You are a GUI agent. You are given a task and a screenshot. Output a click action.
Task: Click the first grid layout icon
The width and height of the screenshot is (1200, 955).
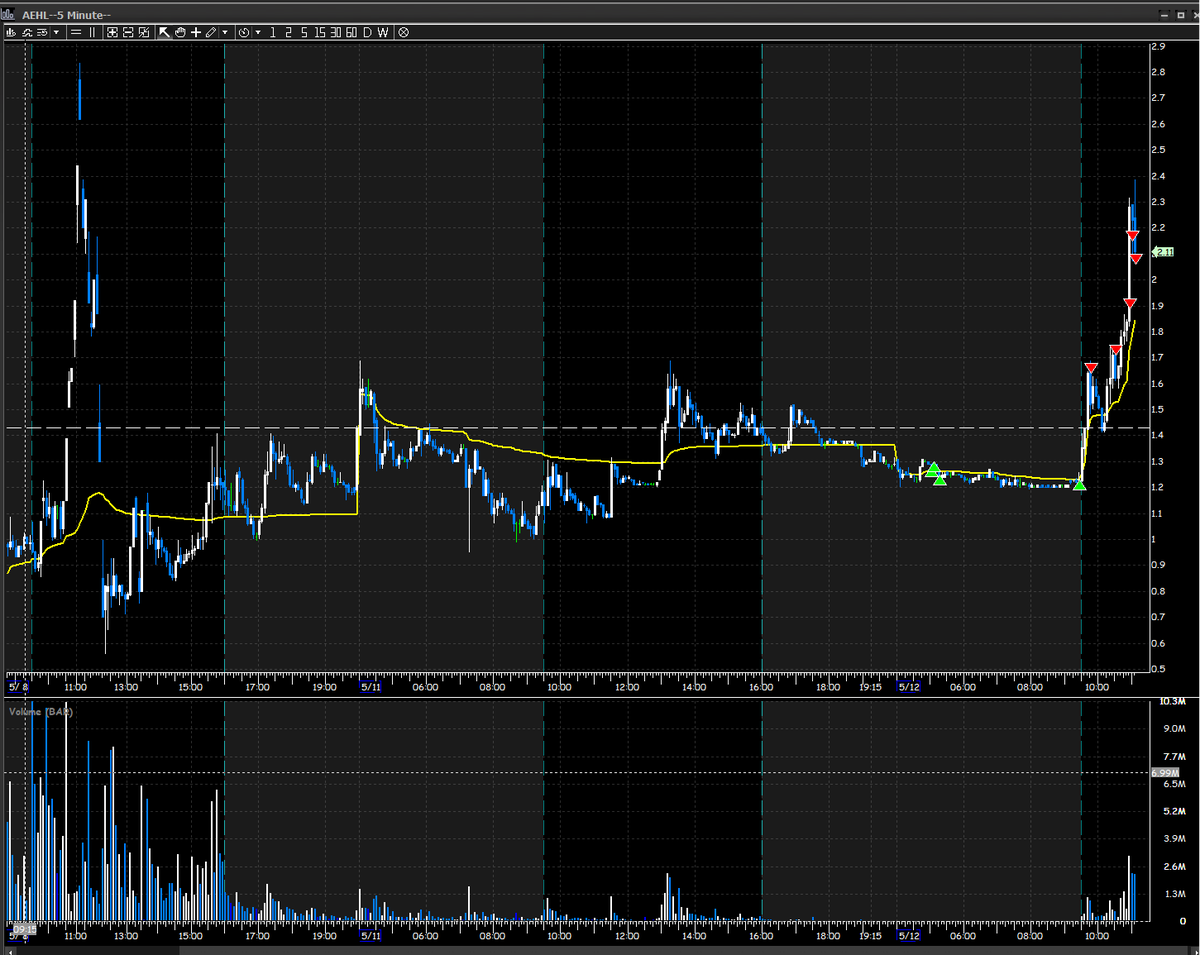tap(112, 32)
